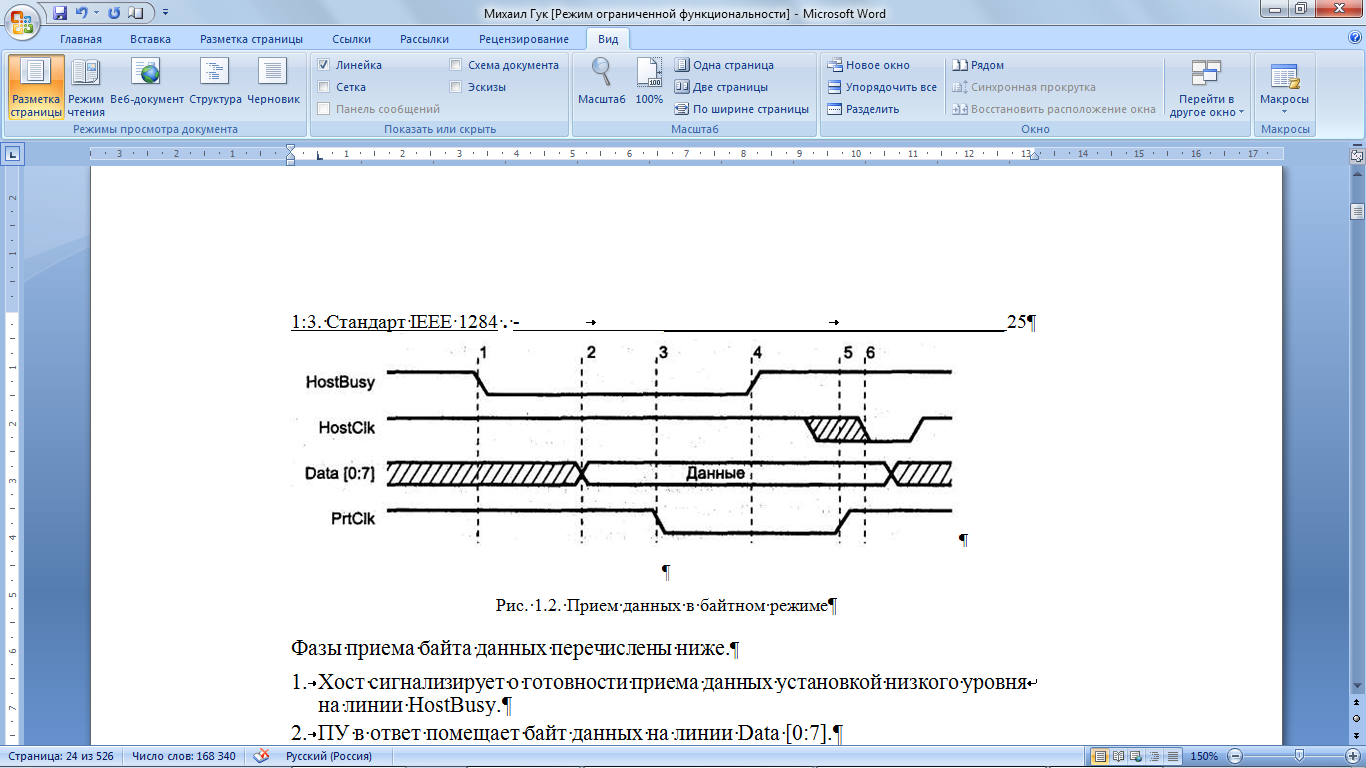Undo last action in Quick Access toolbar
1366x768 pixels.
coord(83,14)
